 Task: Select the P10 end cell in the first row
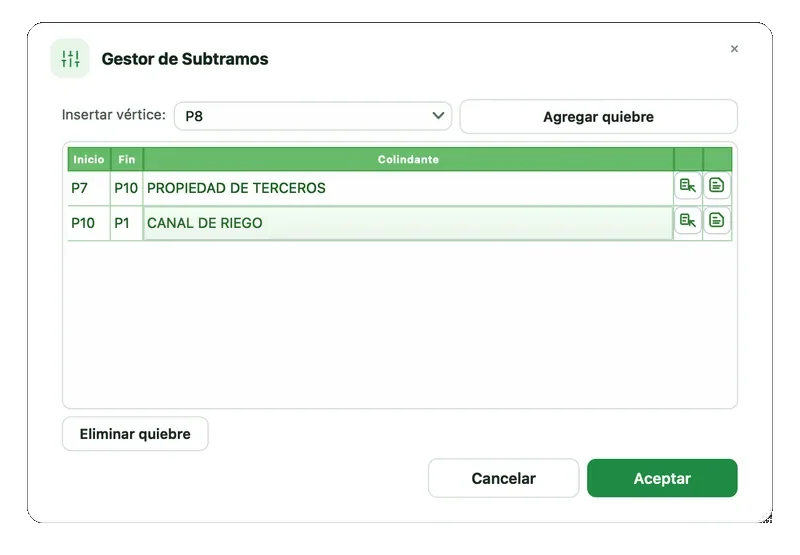(x=127, y=188)
